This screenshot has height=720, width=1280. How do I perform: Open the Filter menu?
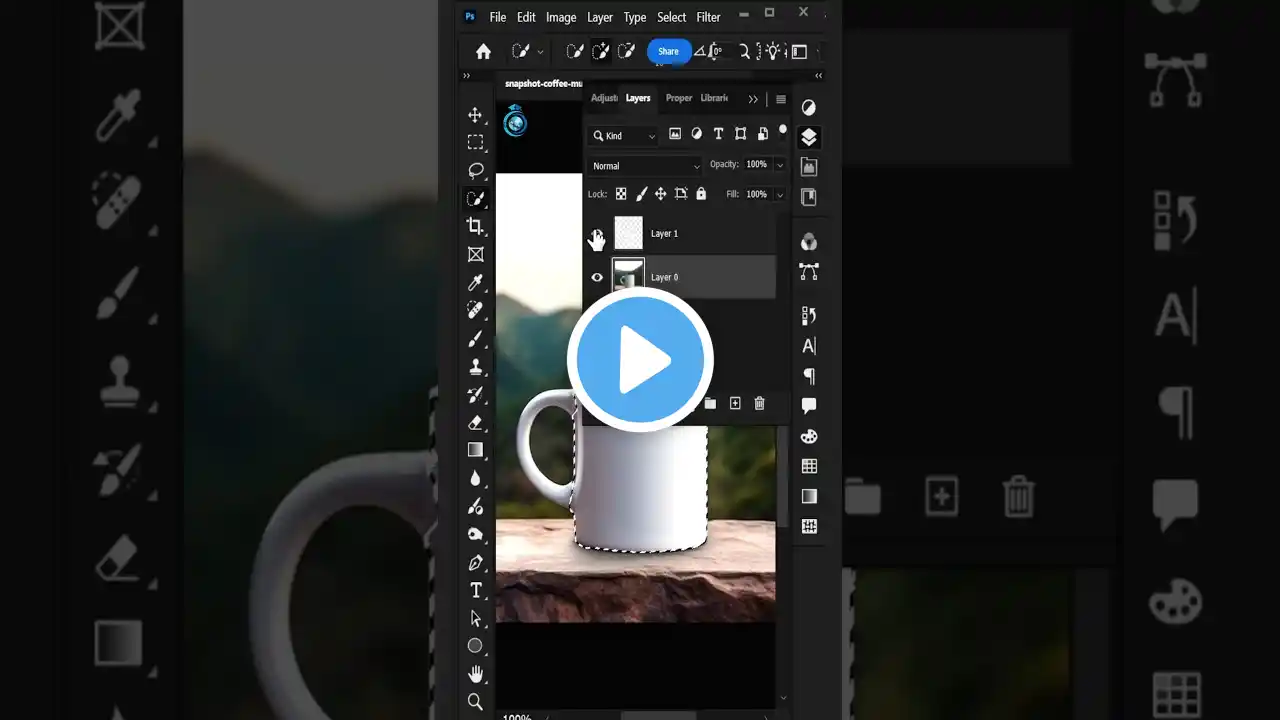709,17
